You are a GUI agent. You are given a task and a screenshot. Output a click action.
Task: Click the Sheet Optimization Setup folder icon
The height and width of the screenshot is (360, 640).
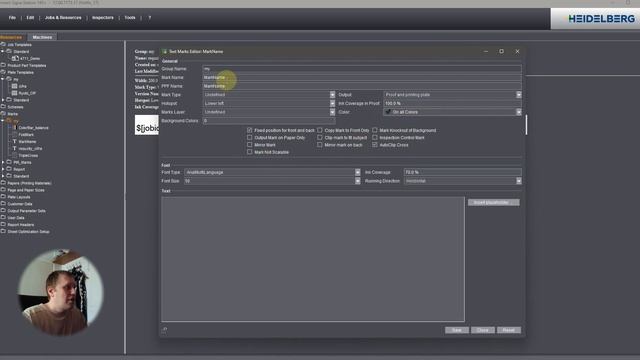3,231
